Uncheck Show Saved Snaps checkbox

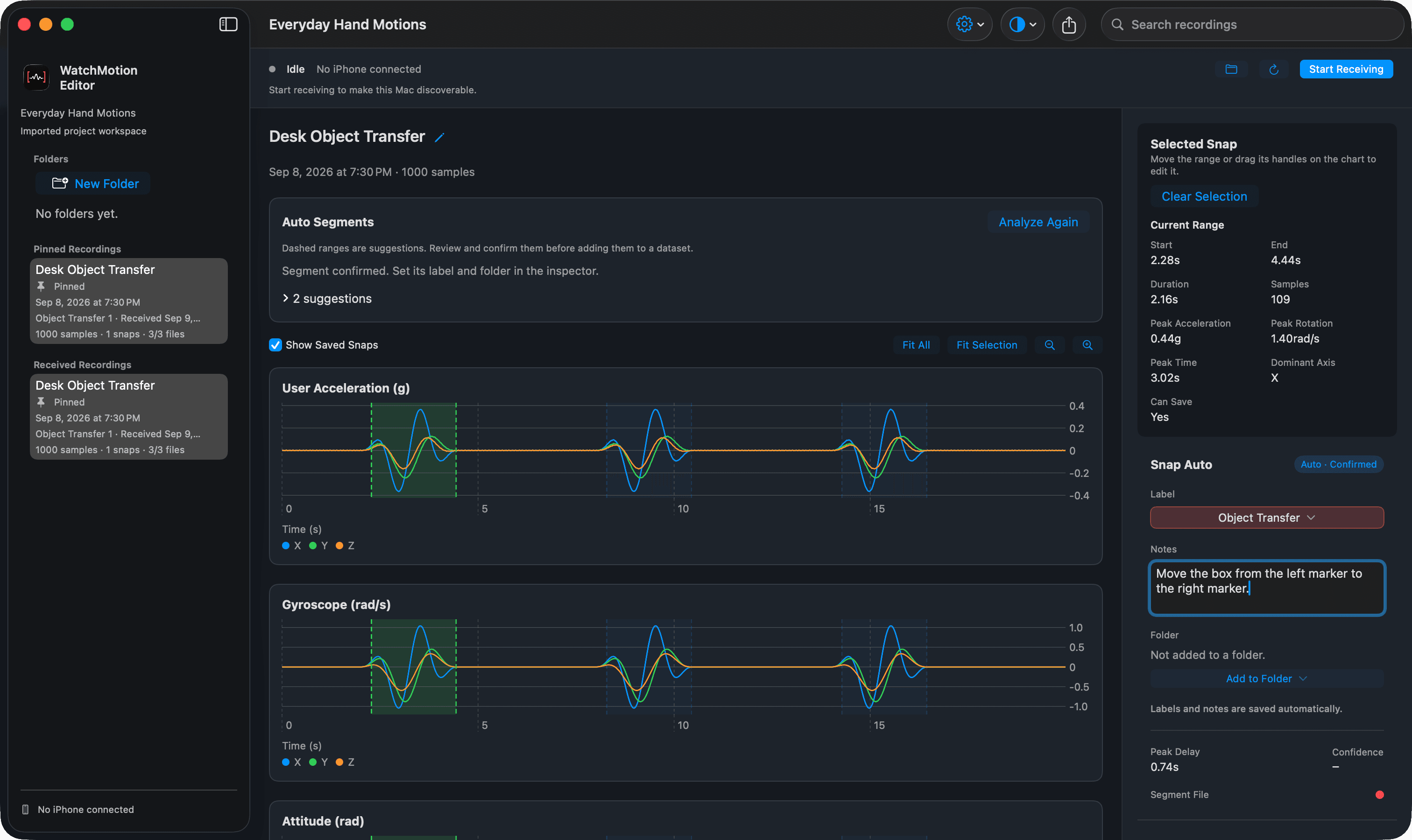(275, 345)
